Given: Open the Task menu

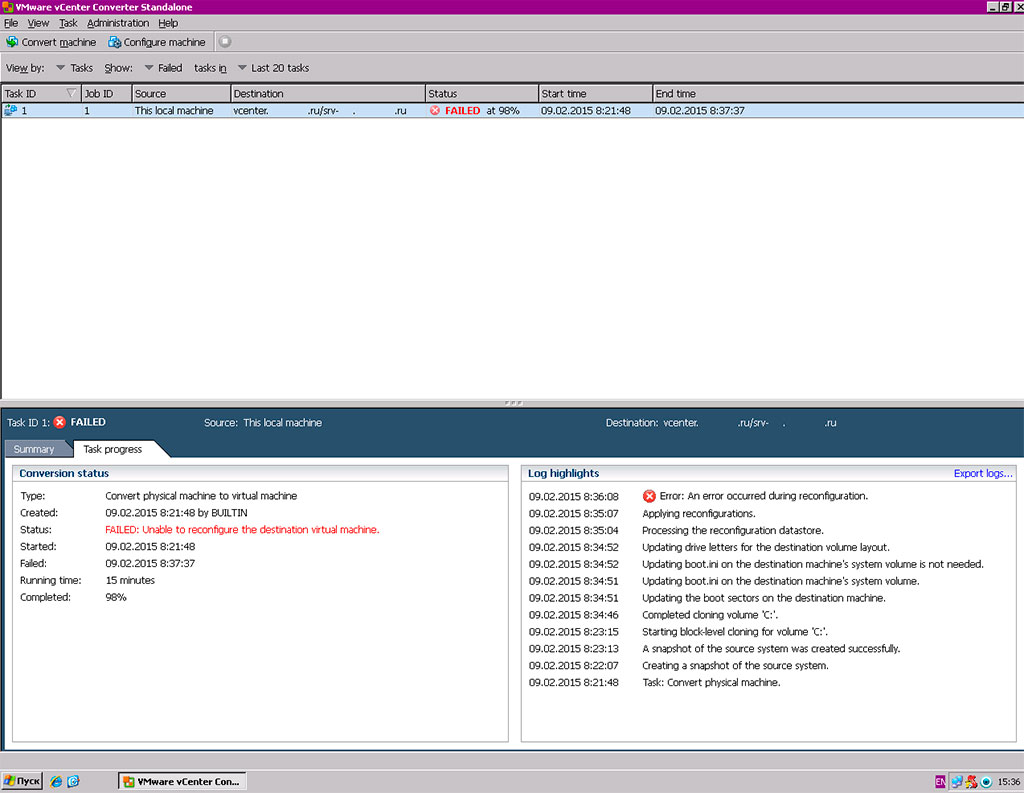Looking at the screenshot, I should [68, 23].
